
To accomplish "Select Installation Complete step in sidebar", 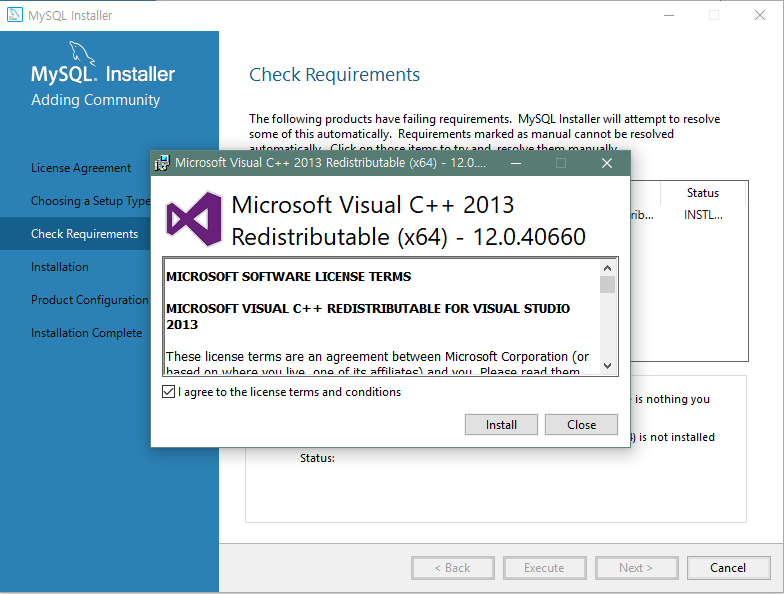I will tap(86, 333).
